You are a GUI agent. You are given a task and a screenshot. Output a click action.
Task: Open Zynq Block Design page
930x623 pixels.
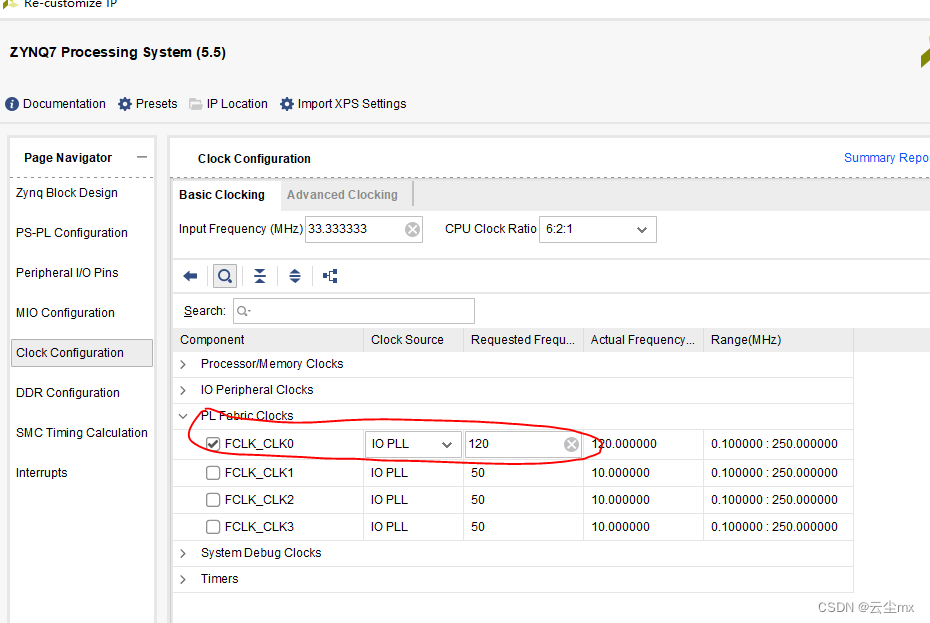pyautogui.click(x=67, y=193)
